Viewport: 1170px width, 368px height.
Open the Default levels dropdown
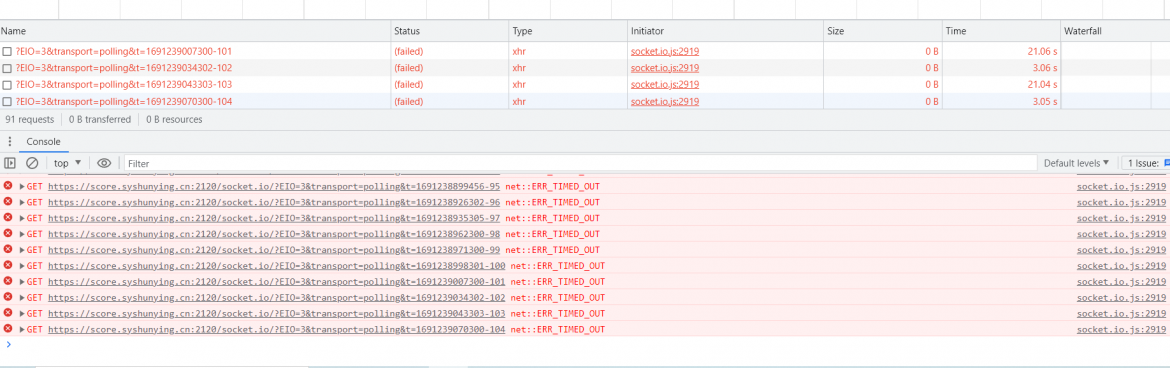point(1076,163)
